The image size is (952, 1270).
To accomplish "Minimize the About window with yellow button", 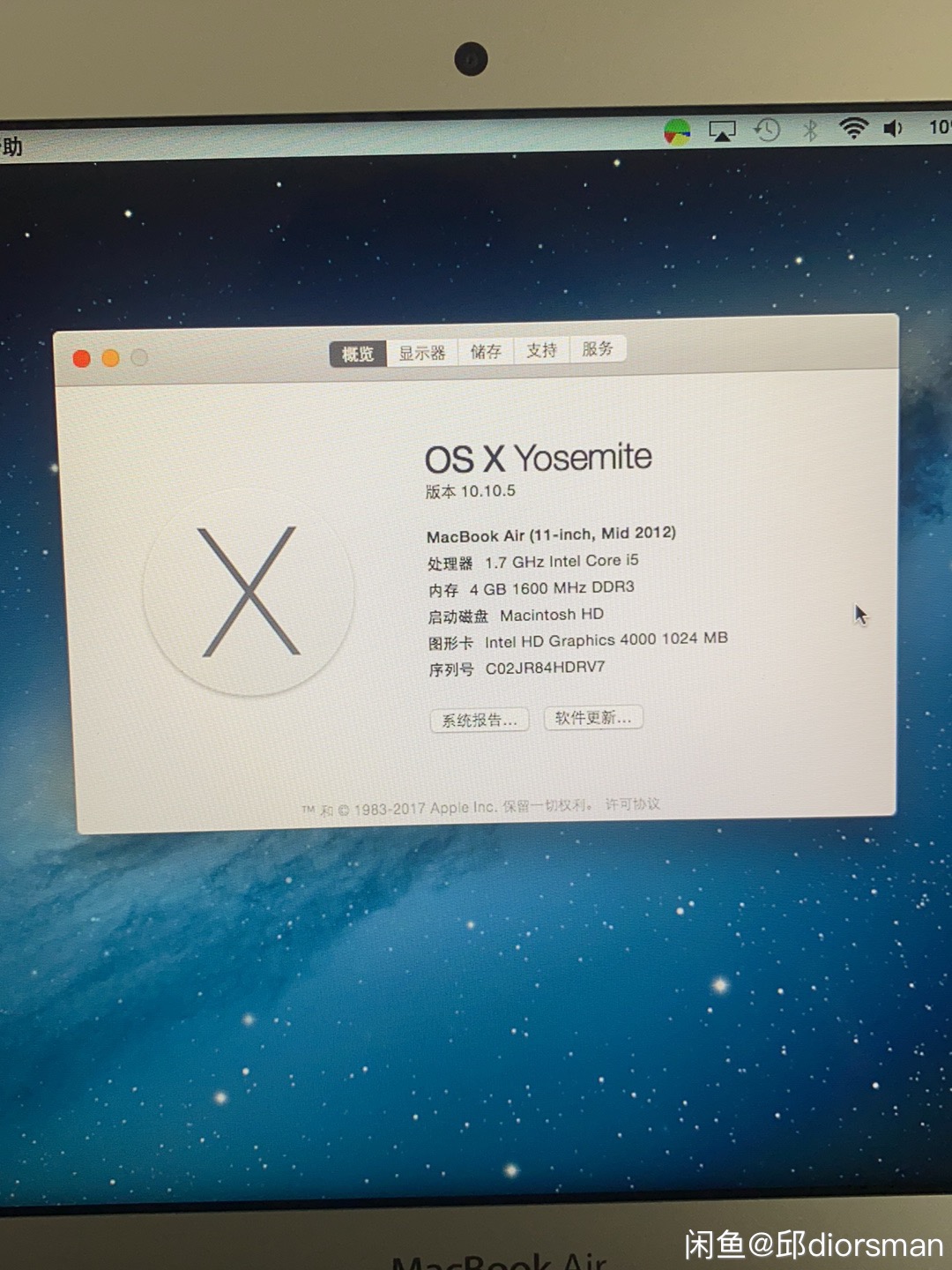I will click(x=111, y=357).
